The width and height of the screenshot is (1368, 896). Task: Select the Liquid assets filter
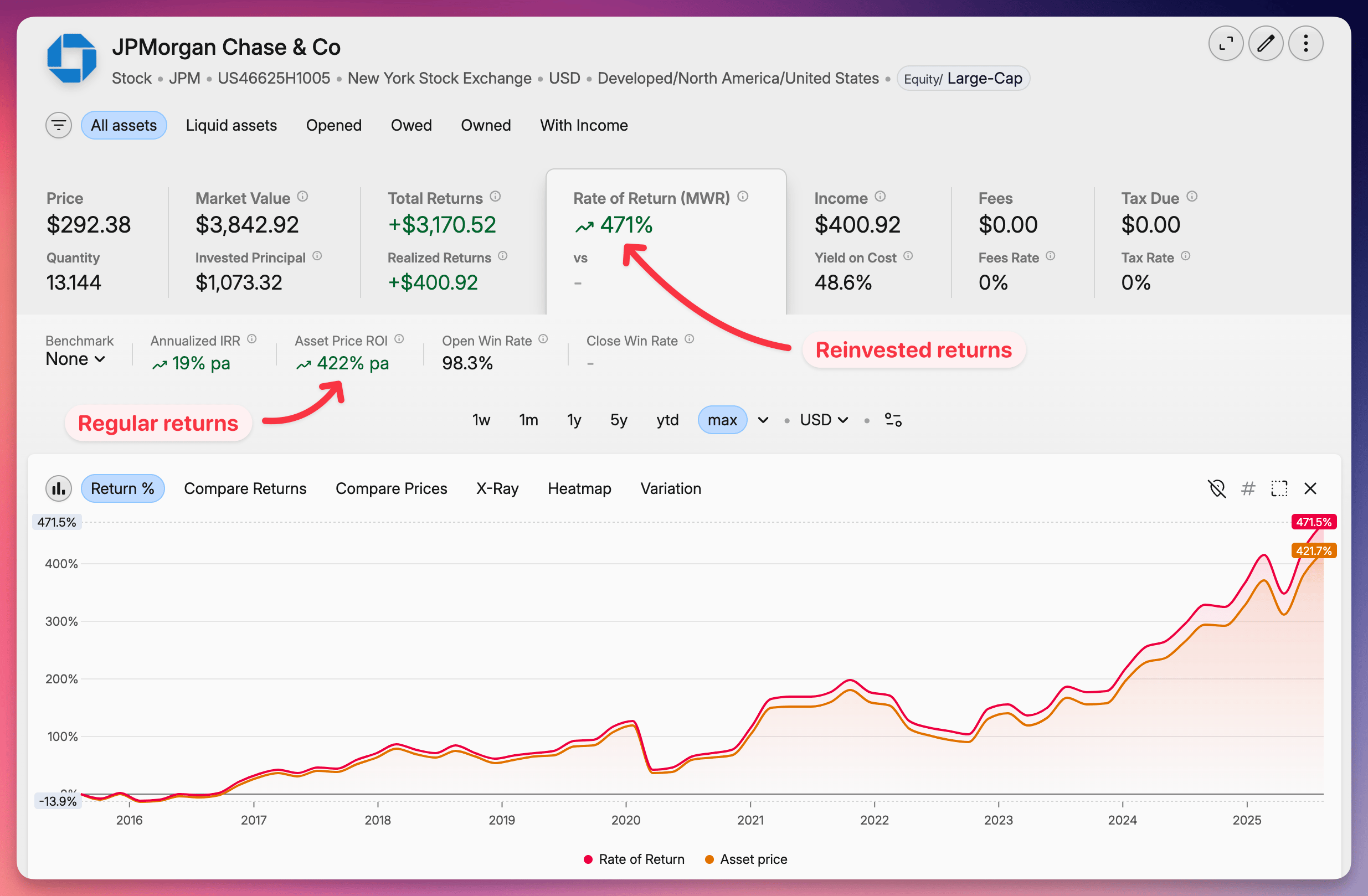click(x=231, y=125)
